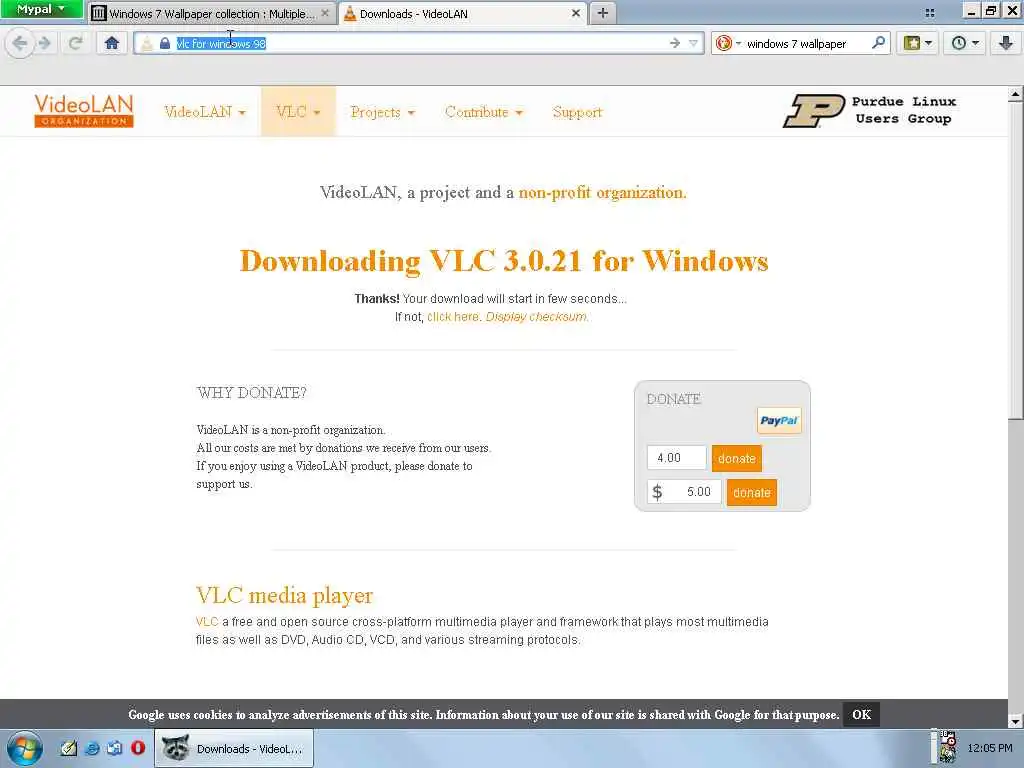Click the go arrow in address bar
Viewport: 1024px width, 768px height.
pyautogui.click(x=675, y=43)
